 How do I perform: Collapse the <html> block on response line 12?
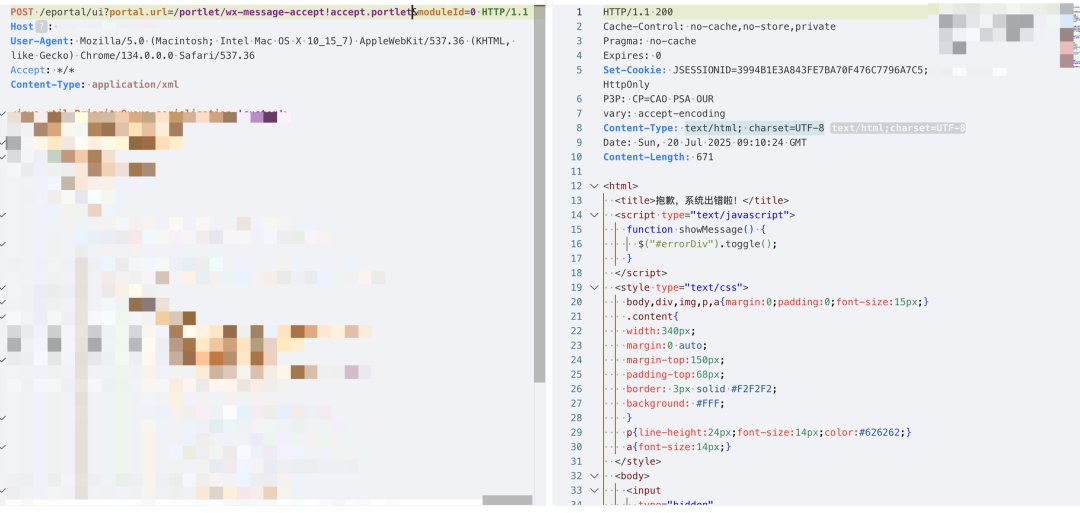(594, 186)
